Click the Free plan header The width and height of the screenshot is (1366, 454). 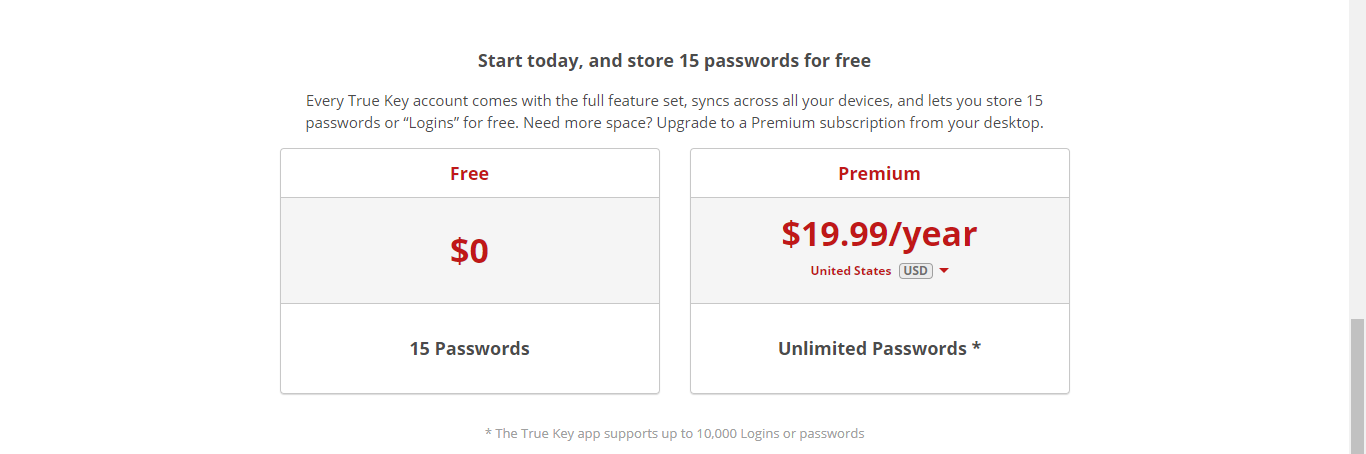click(x=470, y=173)
